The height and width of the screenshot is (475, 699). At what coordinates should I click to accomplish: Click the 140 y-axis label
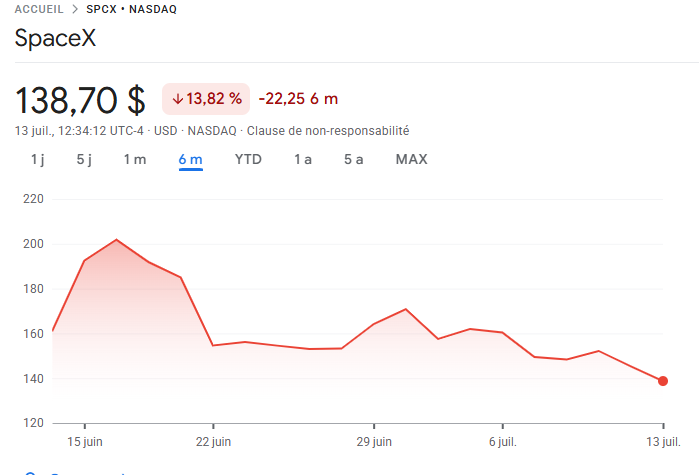point(33,379)
